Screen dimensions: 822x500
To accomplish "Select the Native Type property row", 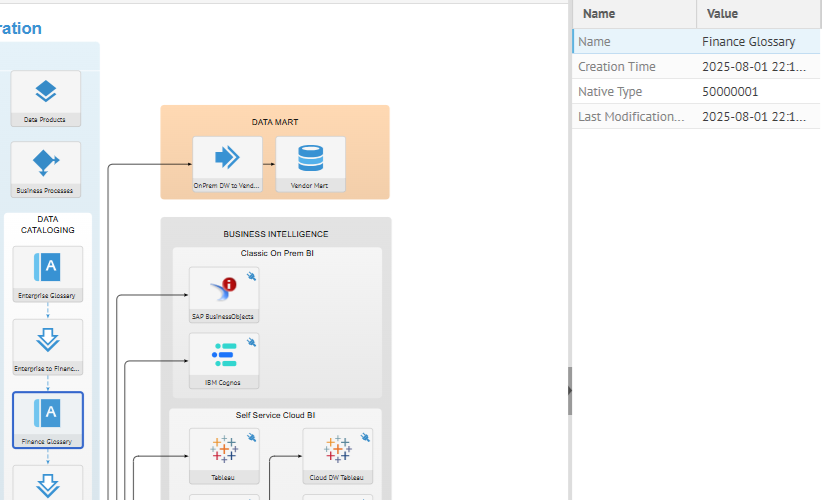I will [697, 91].
